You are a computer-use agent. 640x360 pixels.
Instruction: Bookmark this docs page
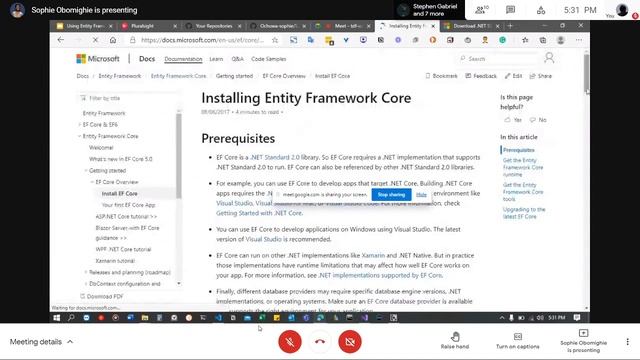click(x=441, y=76)
